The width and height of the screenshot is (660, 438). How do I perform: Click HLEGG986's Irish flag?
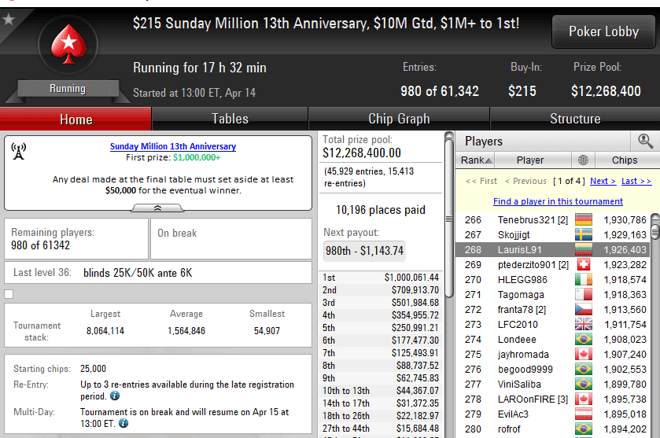tap(583, 279)
